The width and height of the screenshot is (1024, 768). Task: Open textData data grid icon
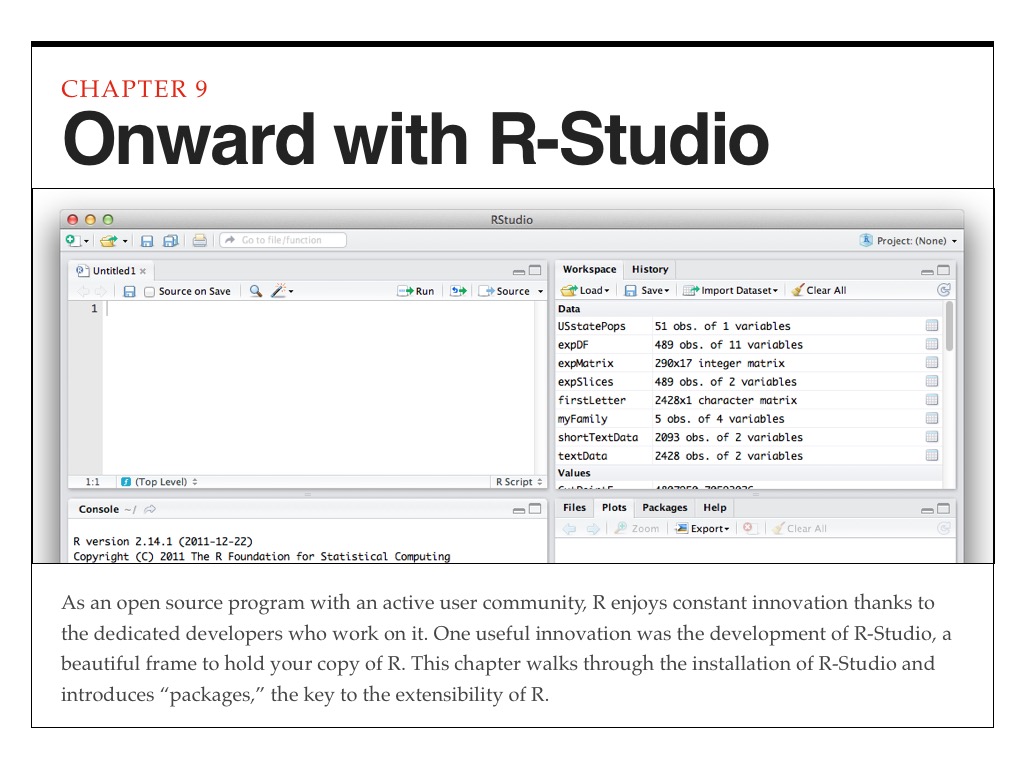tap(932, 455)
